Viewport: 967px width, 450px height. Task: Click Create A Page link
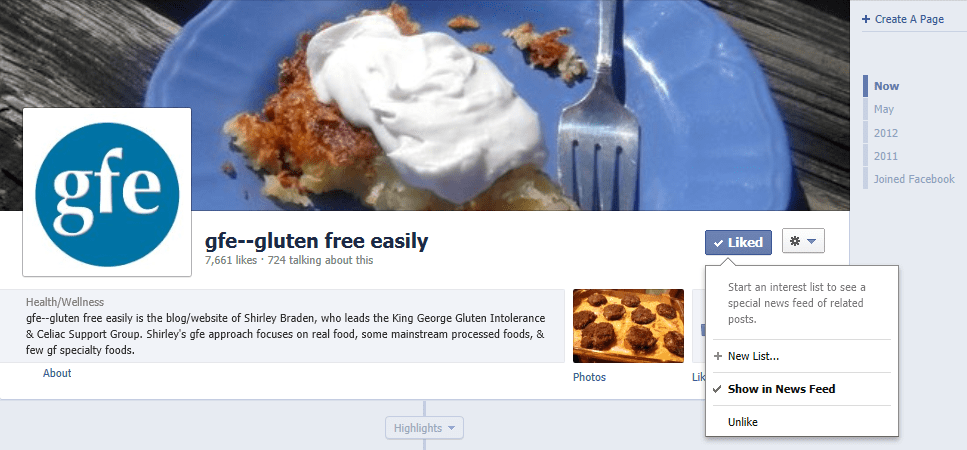909,19
